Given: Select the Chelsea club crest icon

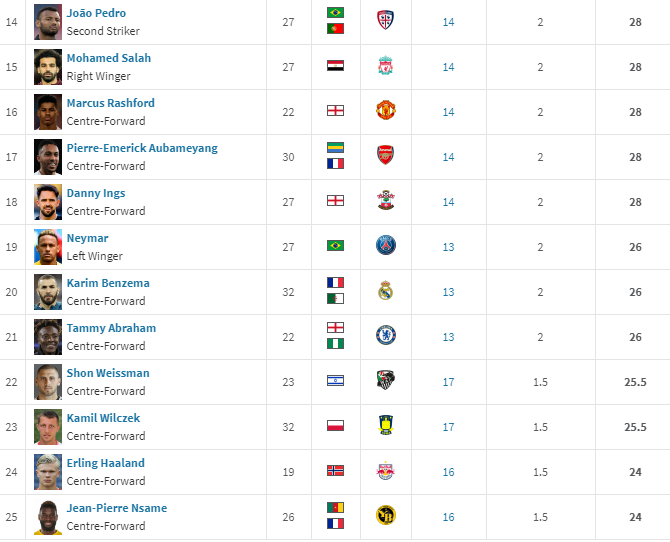Looking at the screenshot, I should coord(385,337).
